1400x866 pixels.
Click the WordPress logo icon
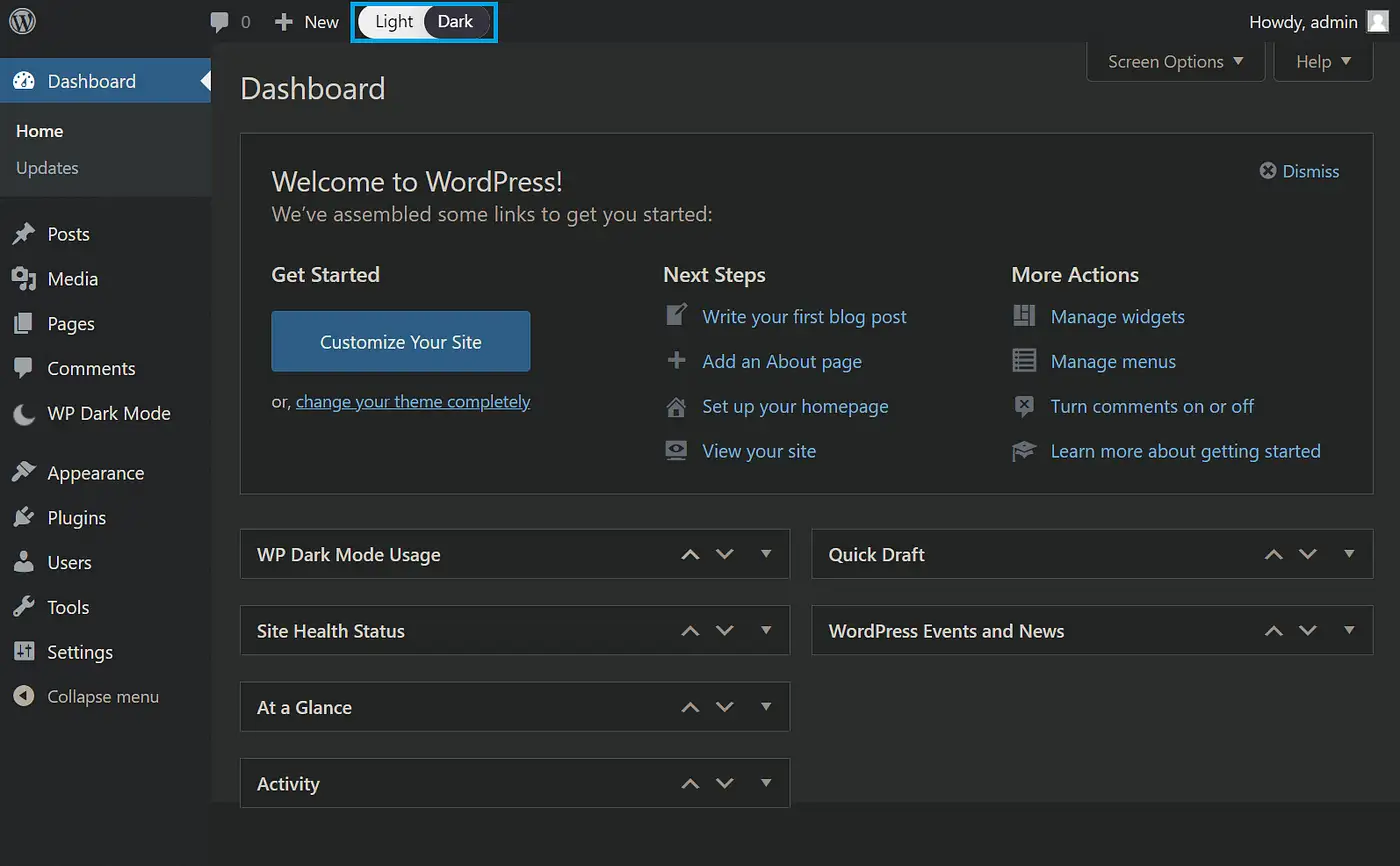22,21
